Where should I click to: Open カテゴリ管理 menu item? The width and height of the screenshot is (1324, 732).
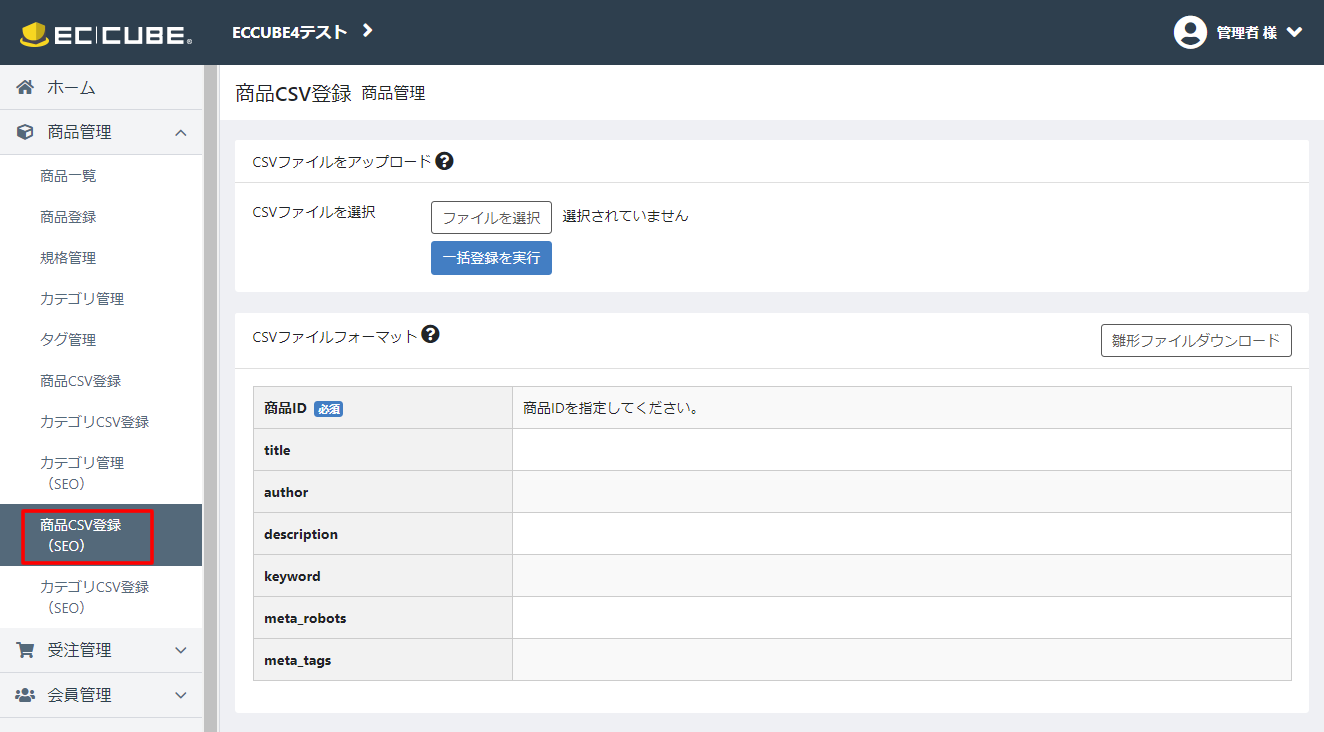(82, 299)
